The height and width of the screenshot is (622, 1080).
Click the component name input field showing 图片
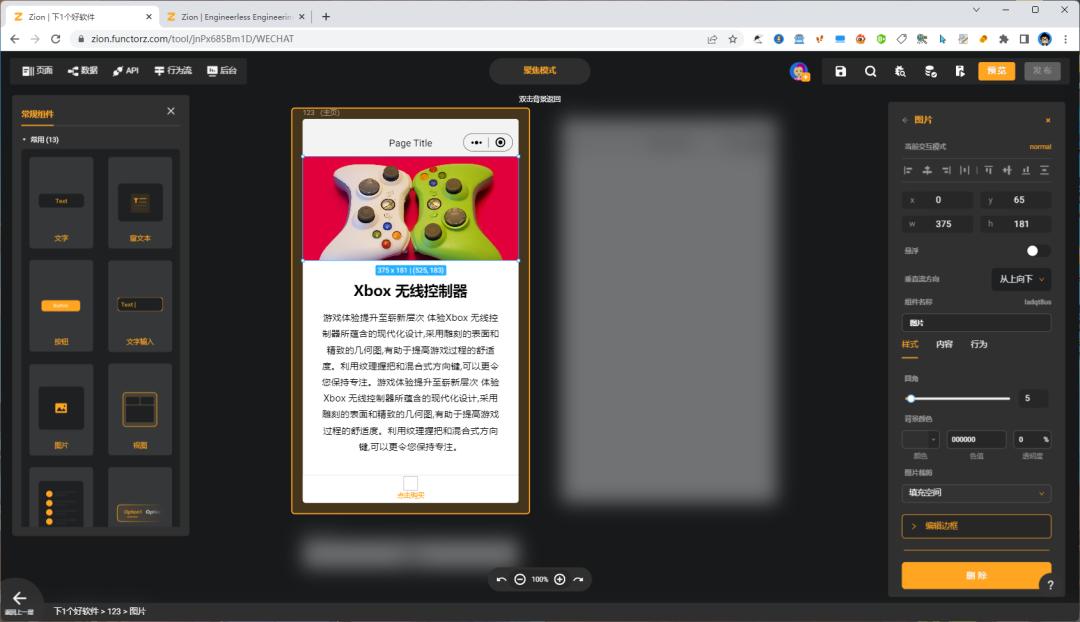click(976, 322)
